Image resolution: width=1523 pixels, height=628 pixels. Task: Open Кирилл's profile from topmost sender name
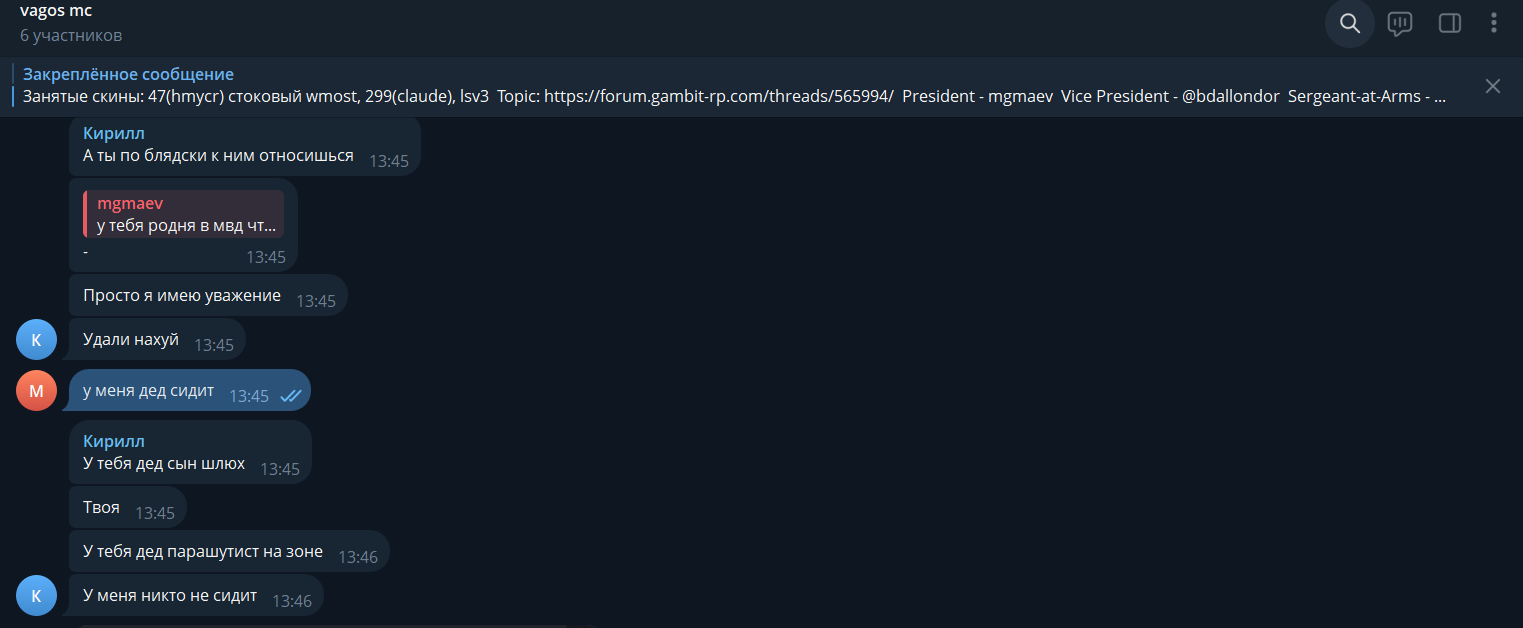tap(114, 133)
